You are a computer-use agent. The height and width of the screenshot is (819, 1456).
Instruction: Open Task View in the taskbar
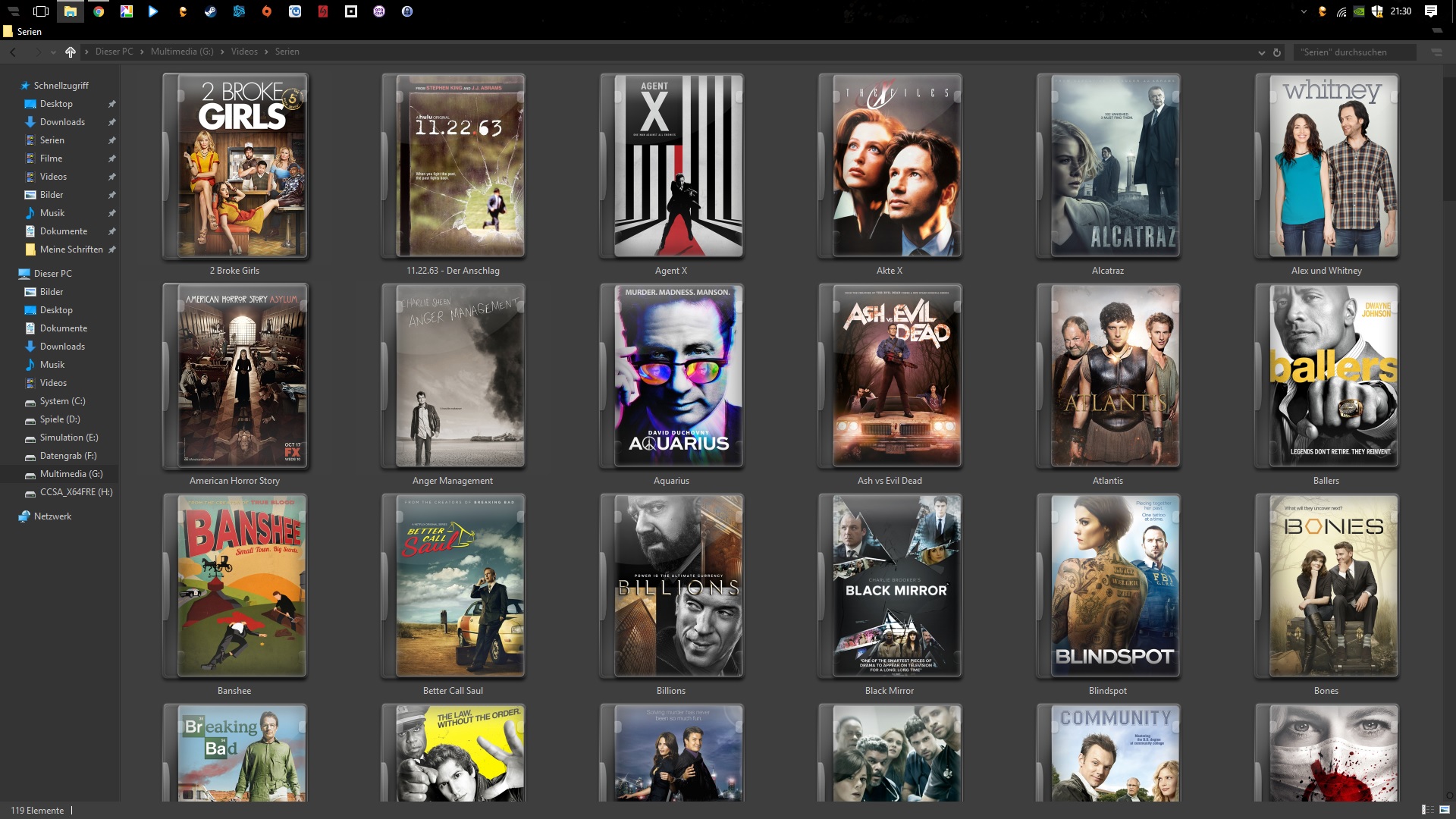pyautogui.click(x=41, y=11)
